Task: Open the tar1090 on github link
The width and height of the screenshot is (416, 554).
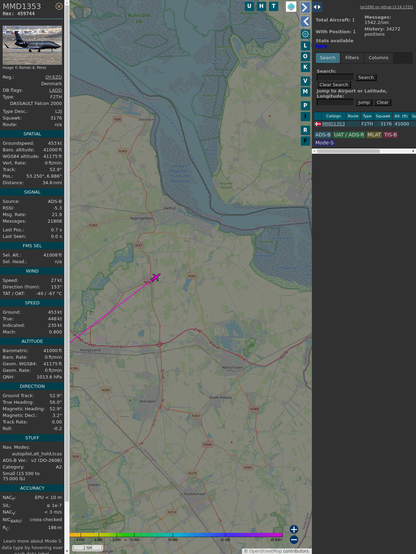Action: [x=386, y=7]
